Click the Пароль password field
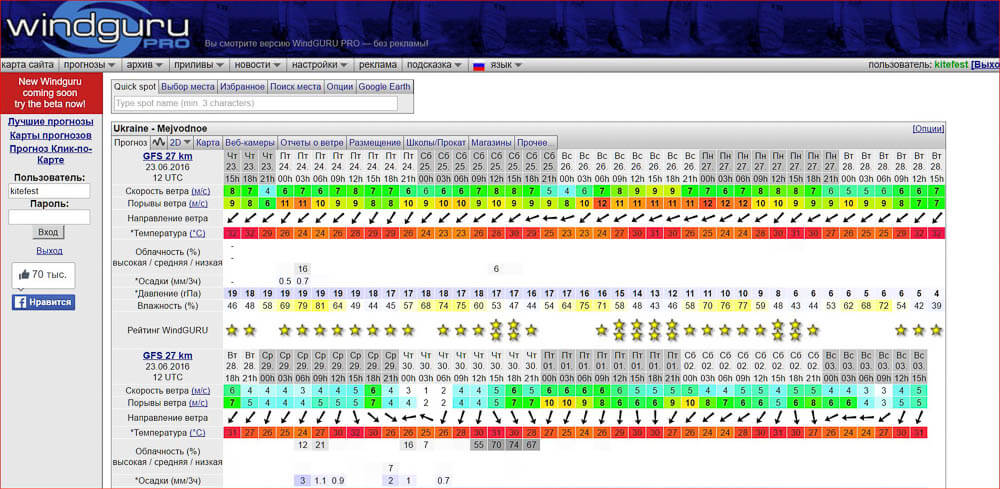 click(49, 217)
